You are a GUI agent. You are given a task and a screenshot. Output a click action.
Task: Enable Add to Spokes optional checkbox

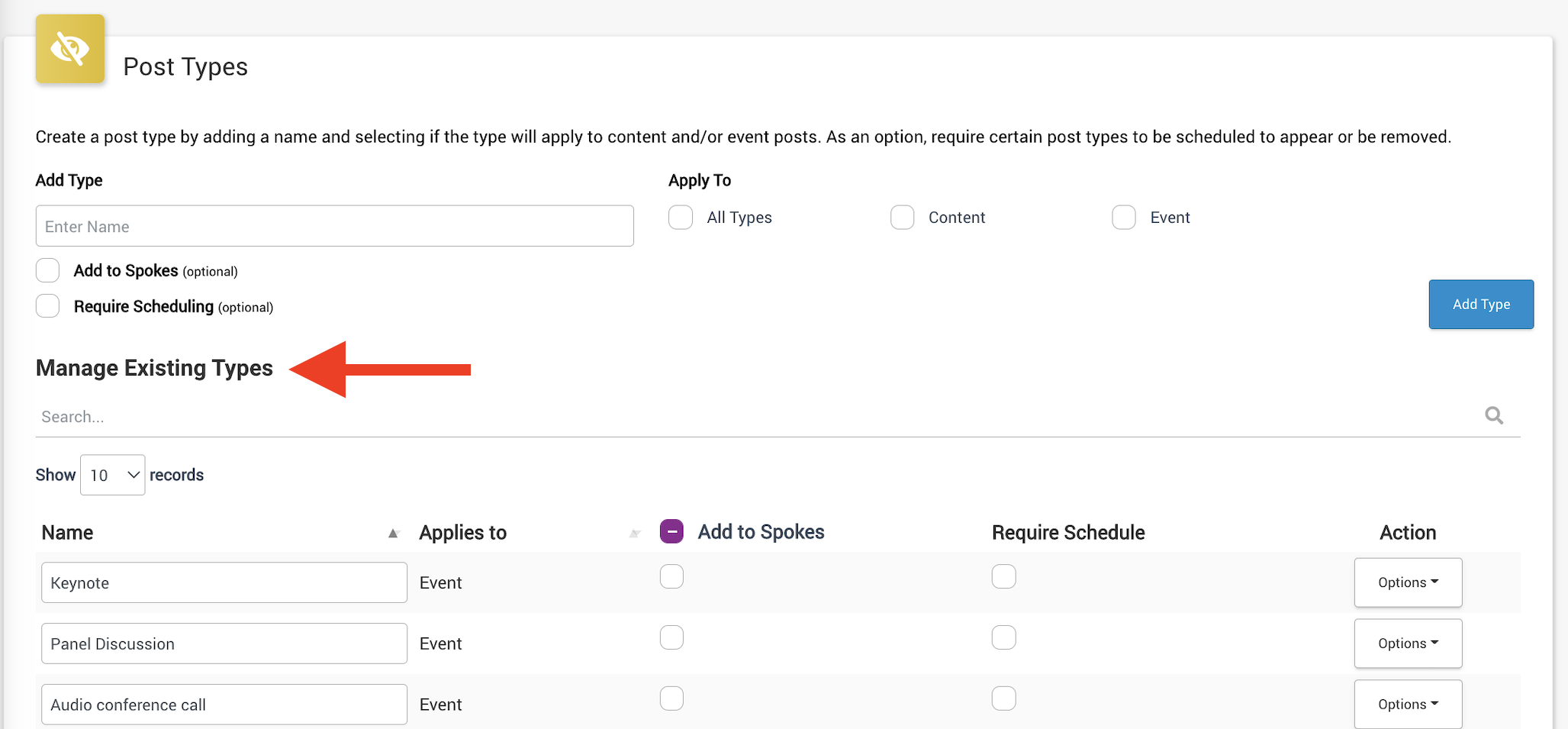coord(47,270)
